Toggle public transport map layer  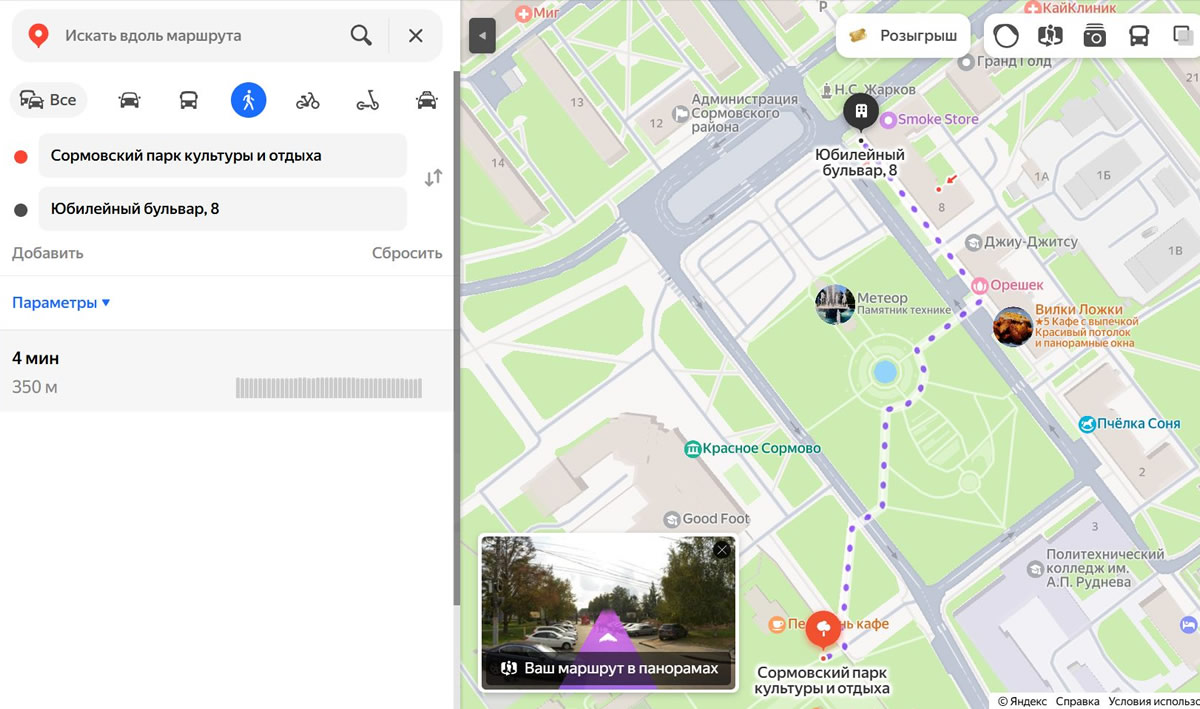(1138, 36)
